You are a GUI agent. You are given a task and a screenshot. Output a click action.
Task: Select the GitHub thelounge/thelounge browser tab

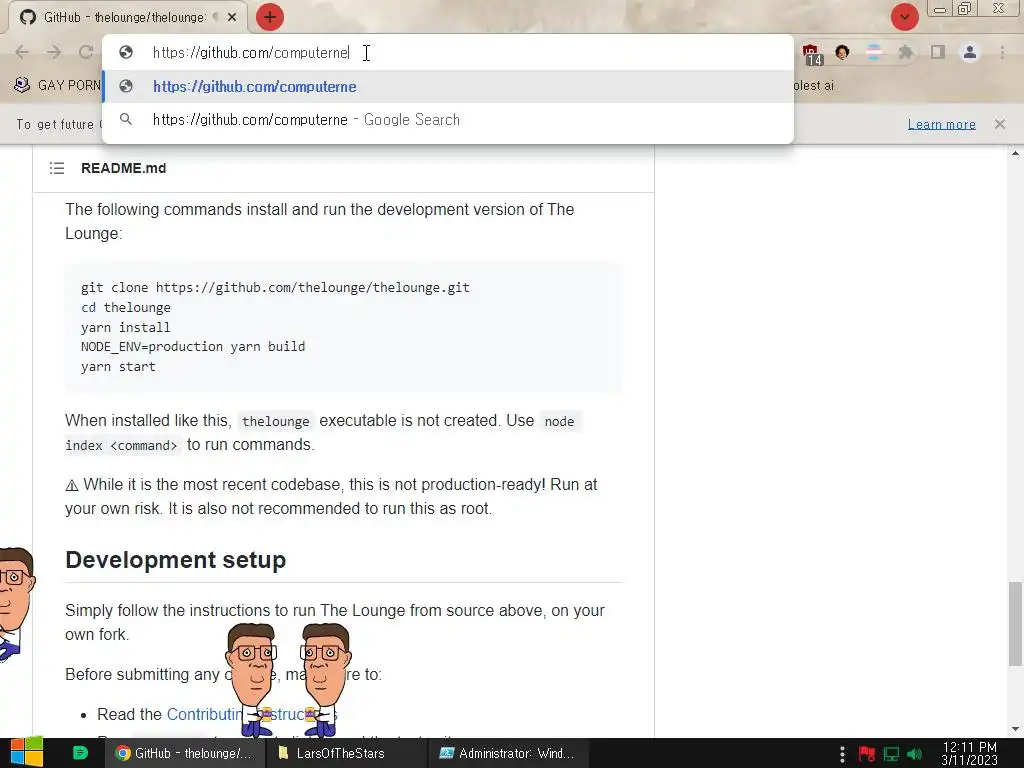coord(127,17)
